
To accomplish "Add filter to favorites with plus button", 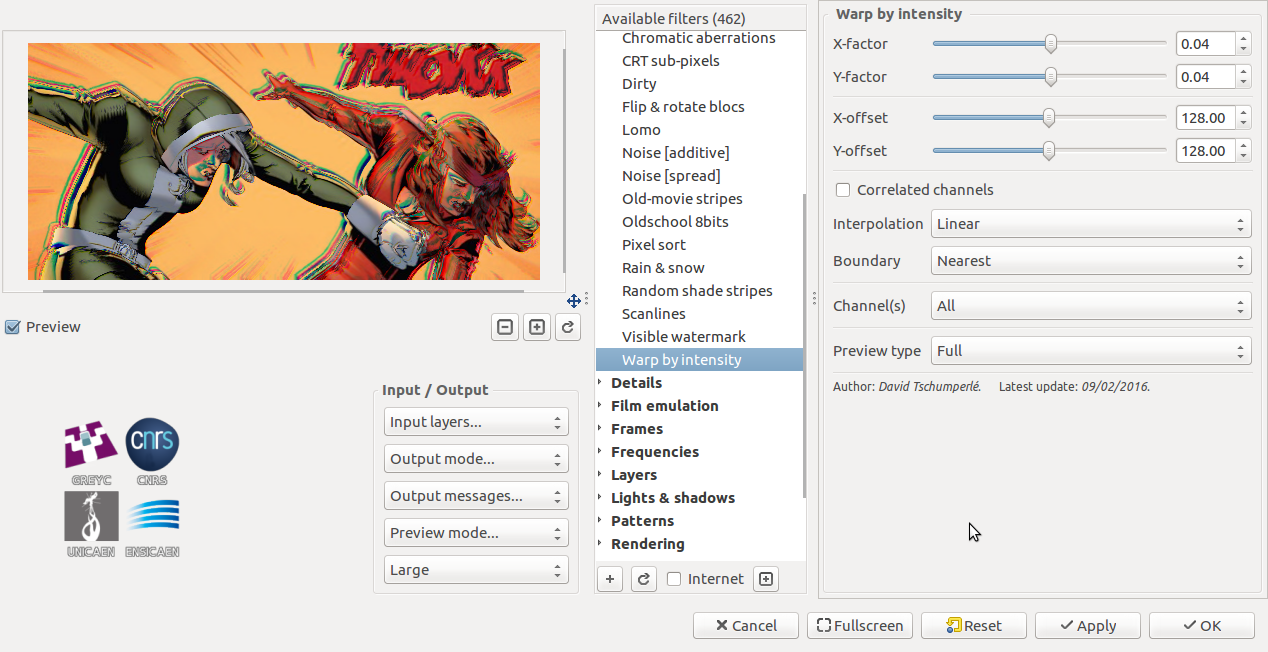I will 611,578.
